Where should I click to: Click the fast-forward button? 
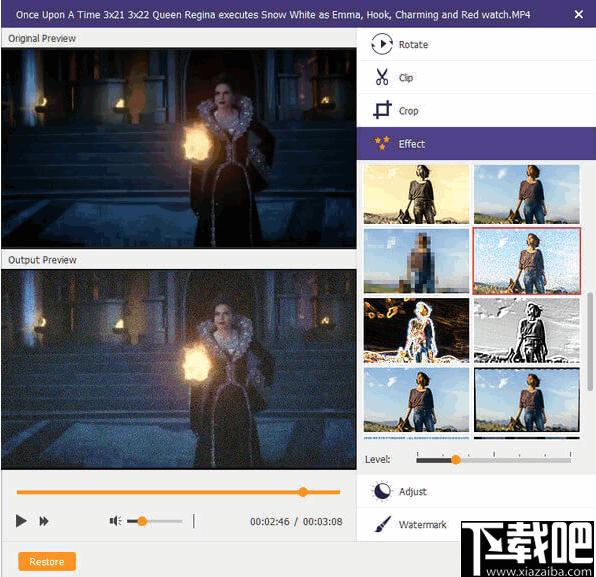(44, 521)
